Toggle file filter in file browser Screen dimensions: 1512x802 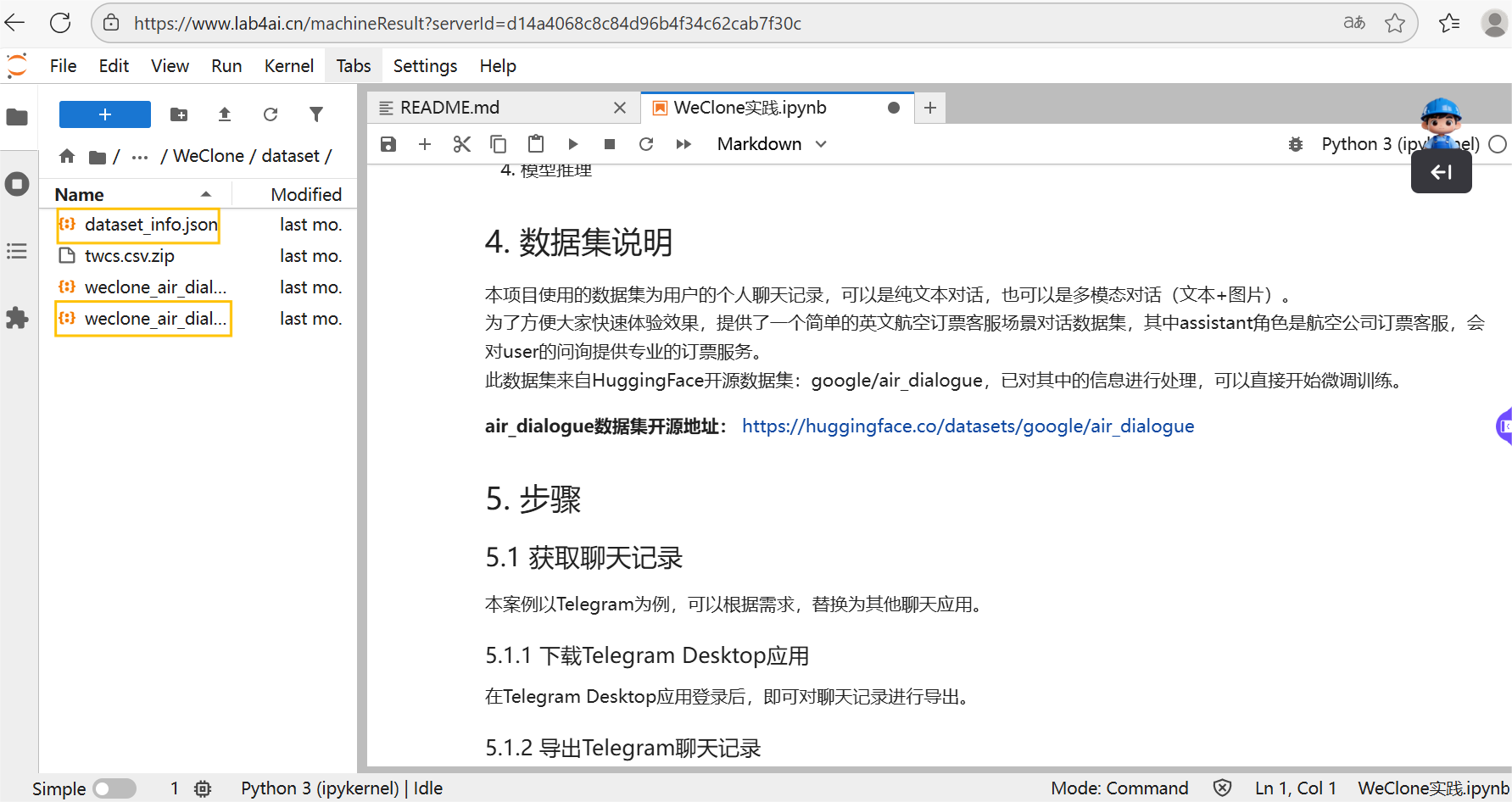pyautogui.click(x=316, y=114)
